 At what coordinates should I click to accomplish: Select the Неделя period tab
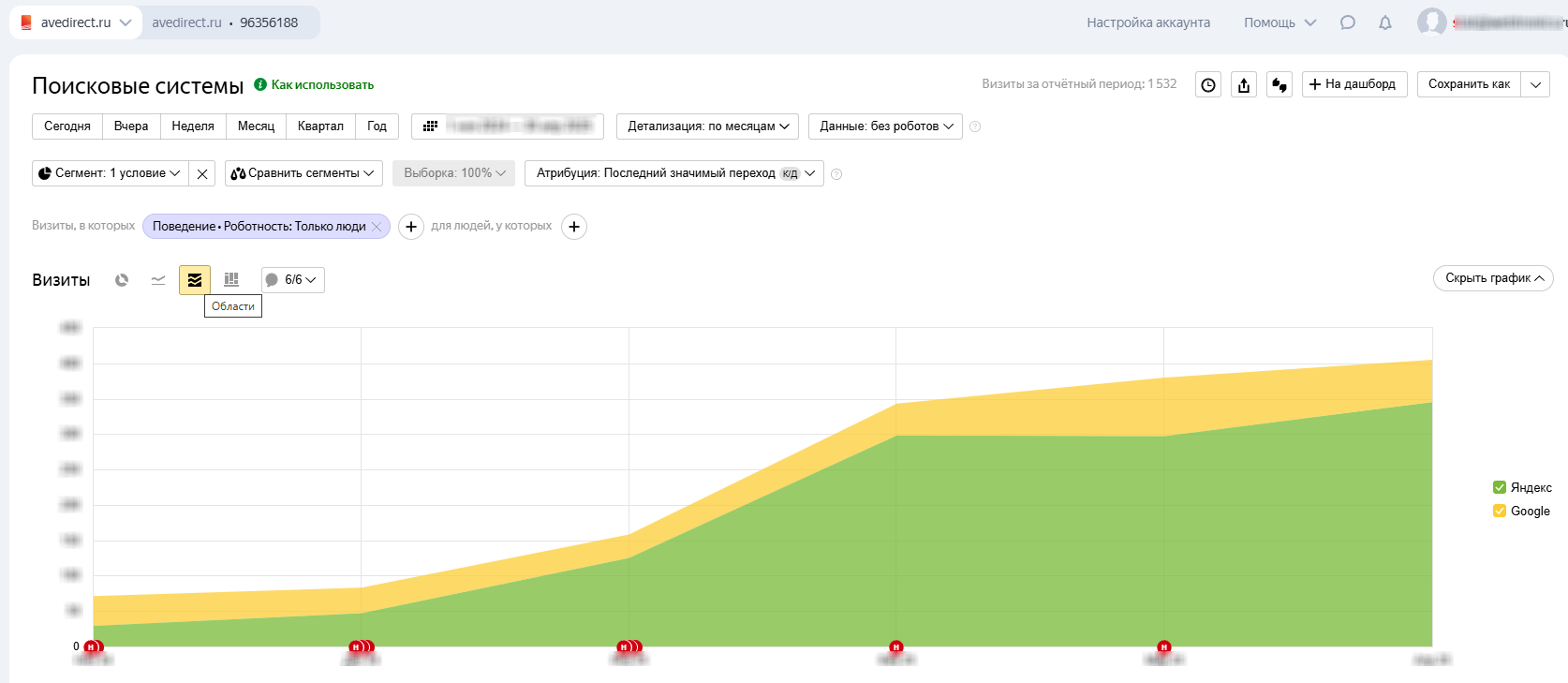coord(193,126)
